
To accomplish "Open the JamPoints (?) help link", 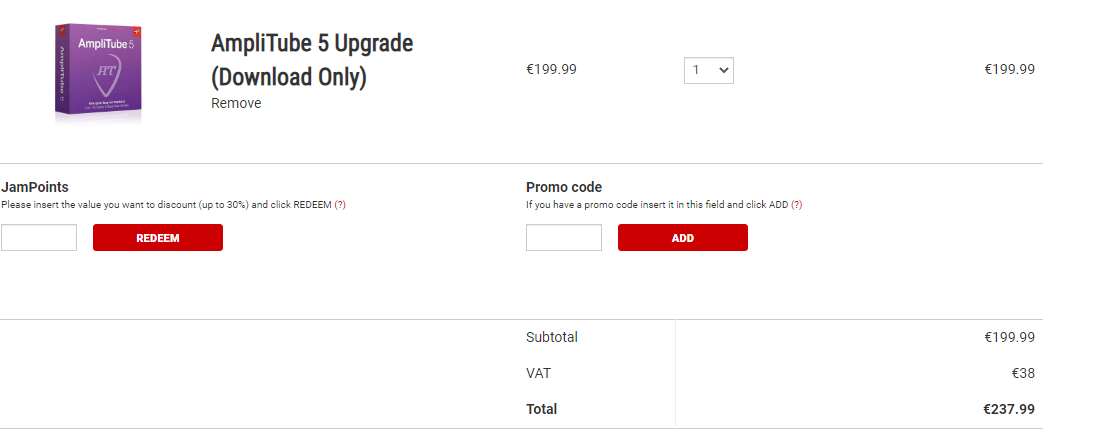I will click(340, 204).
